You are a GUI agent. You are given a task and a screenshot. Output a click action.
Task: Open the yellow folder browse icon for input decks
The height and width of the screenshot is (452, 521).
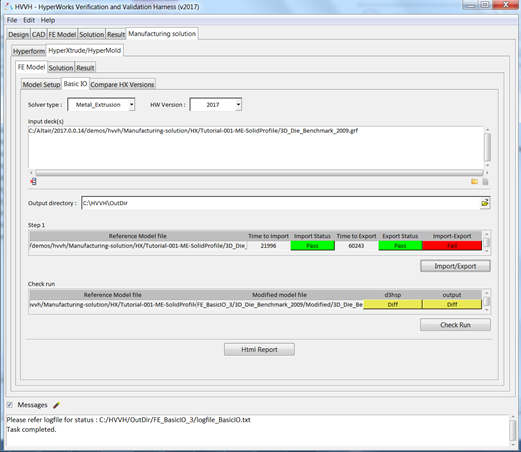click(x=474, y=182)
